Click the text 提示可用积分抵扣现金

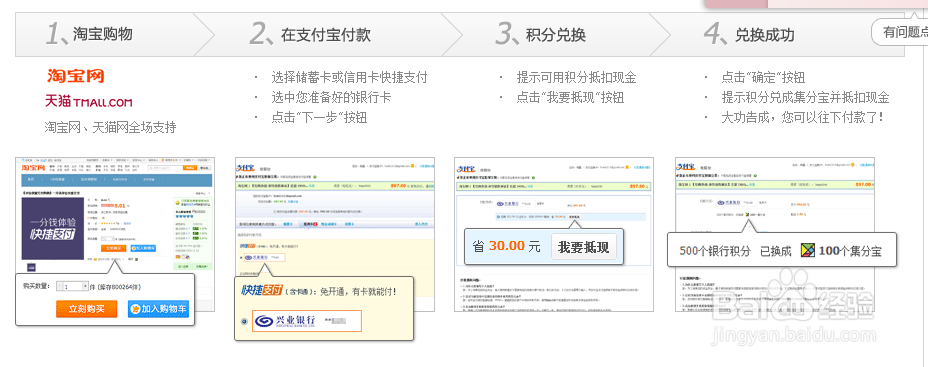click(x=576, y=78)
